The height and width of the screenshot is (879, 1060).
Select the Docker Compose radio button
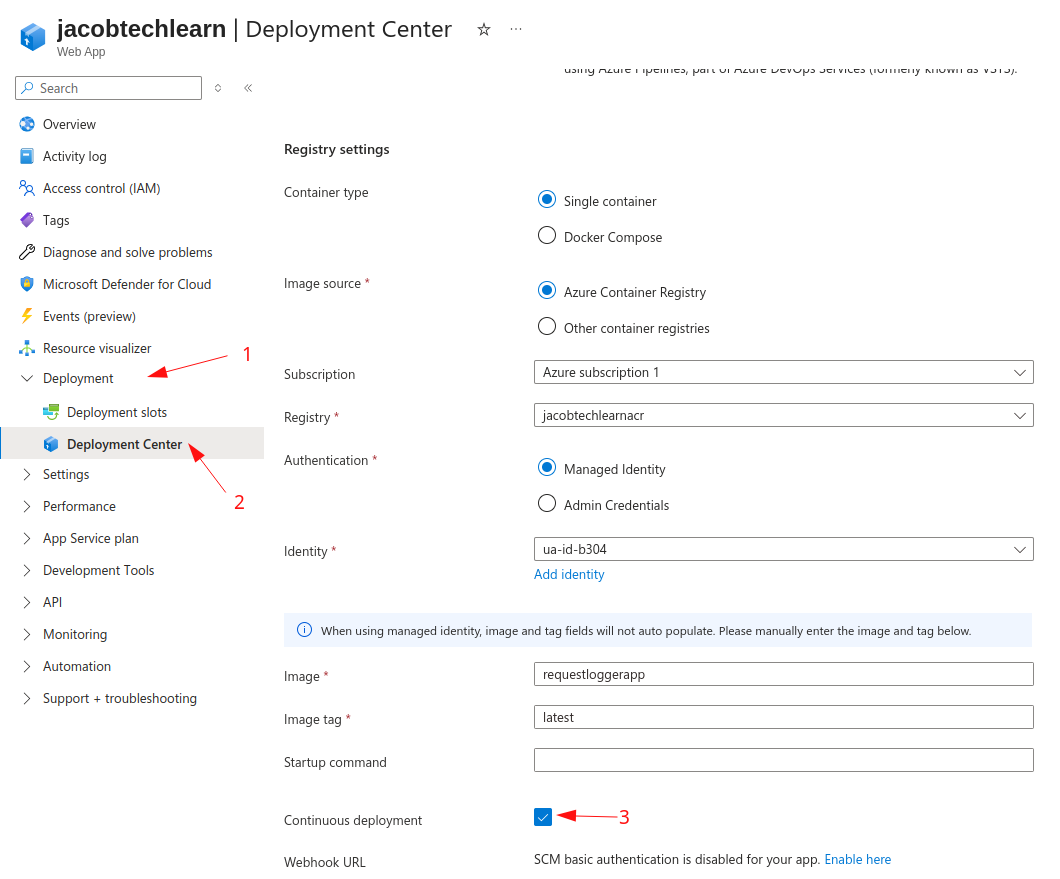[x=547, y=236]
